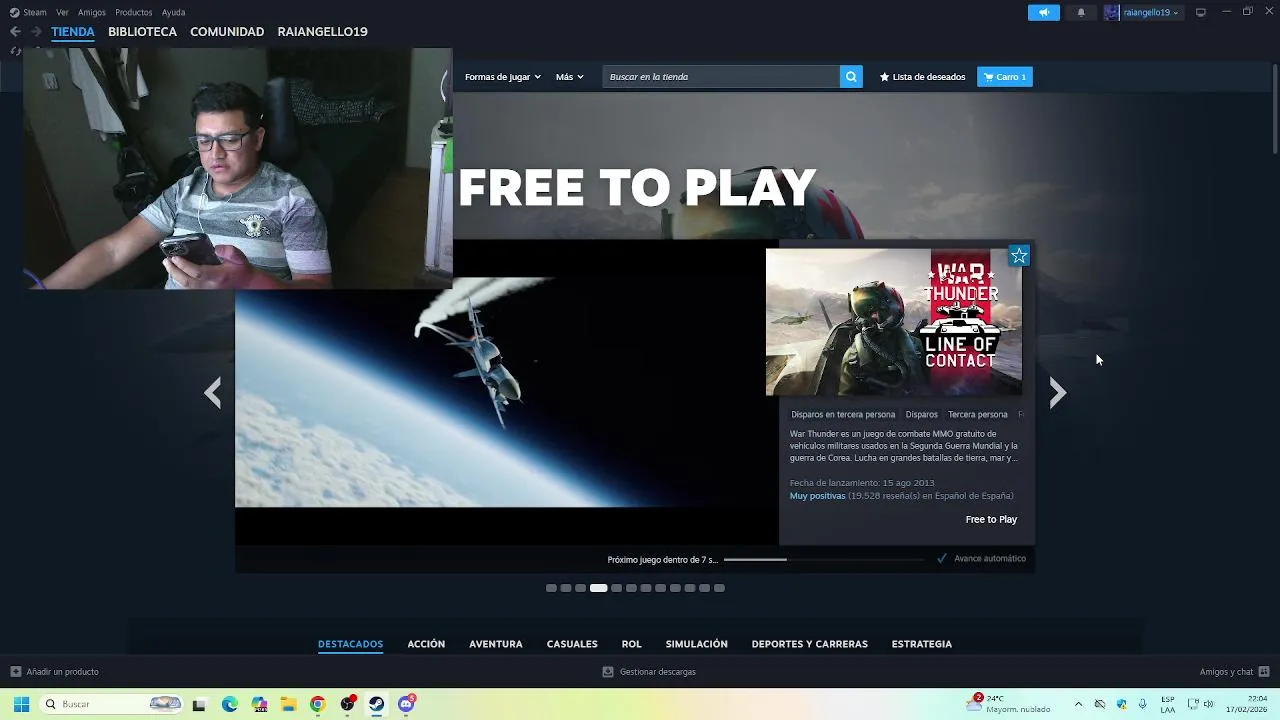Click the back navigation arrow in Steam
The width and height of the screenshot is (1280, 720).
coord(15,32)
